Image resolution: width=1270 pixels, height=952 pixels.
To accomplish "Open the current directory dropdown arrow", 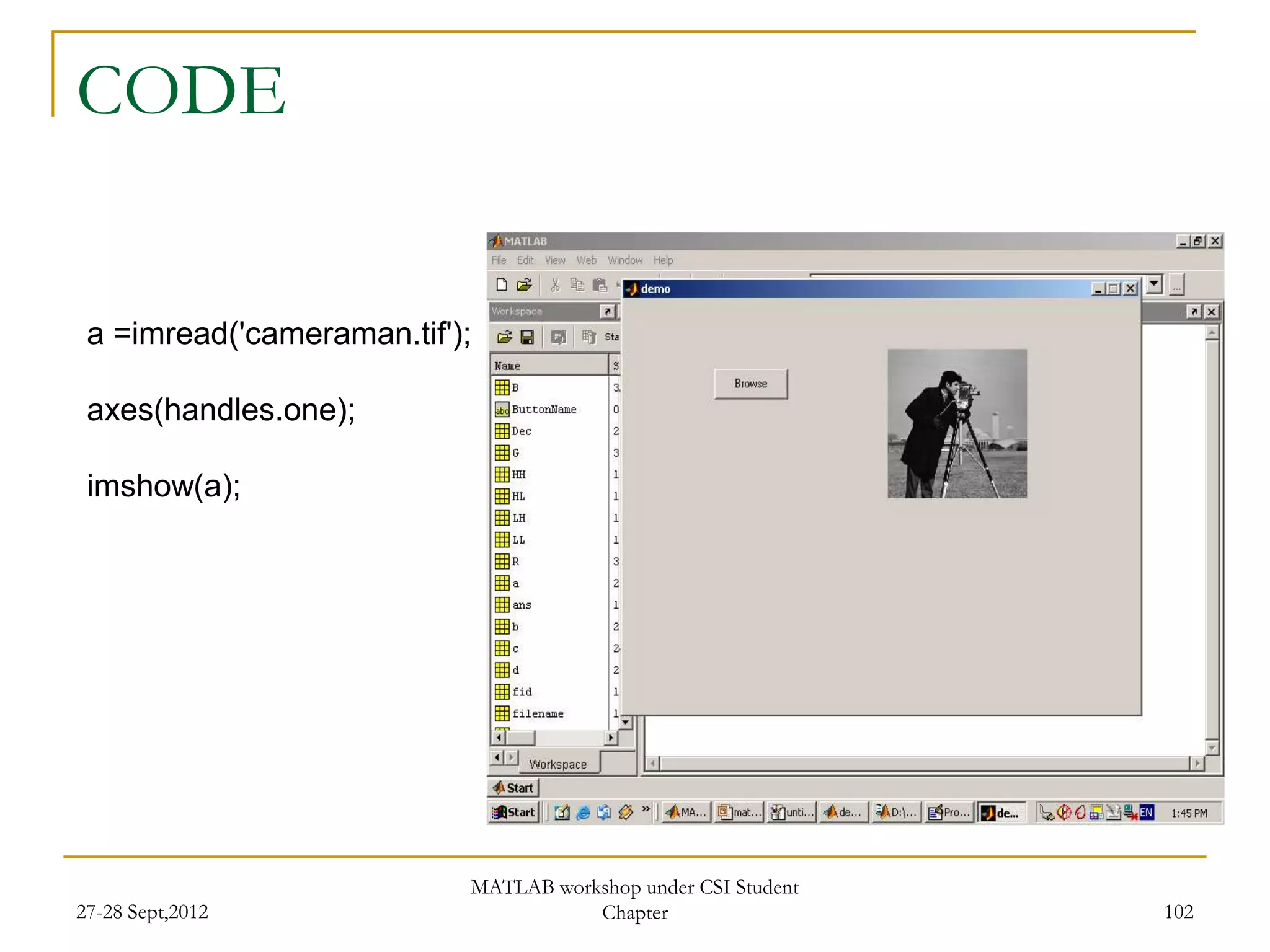I will 1153,284.
